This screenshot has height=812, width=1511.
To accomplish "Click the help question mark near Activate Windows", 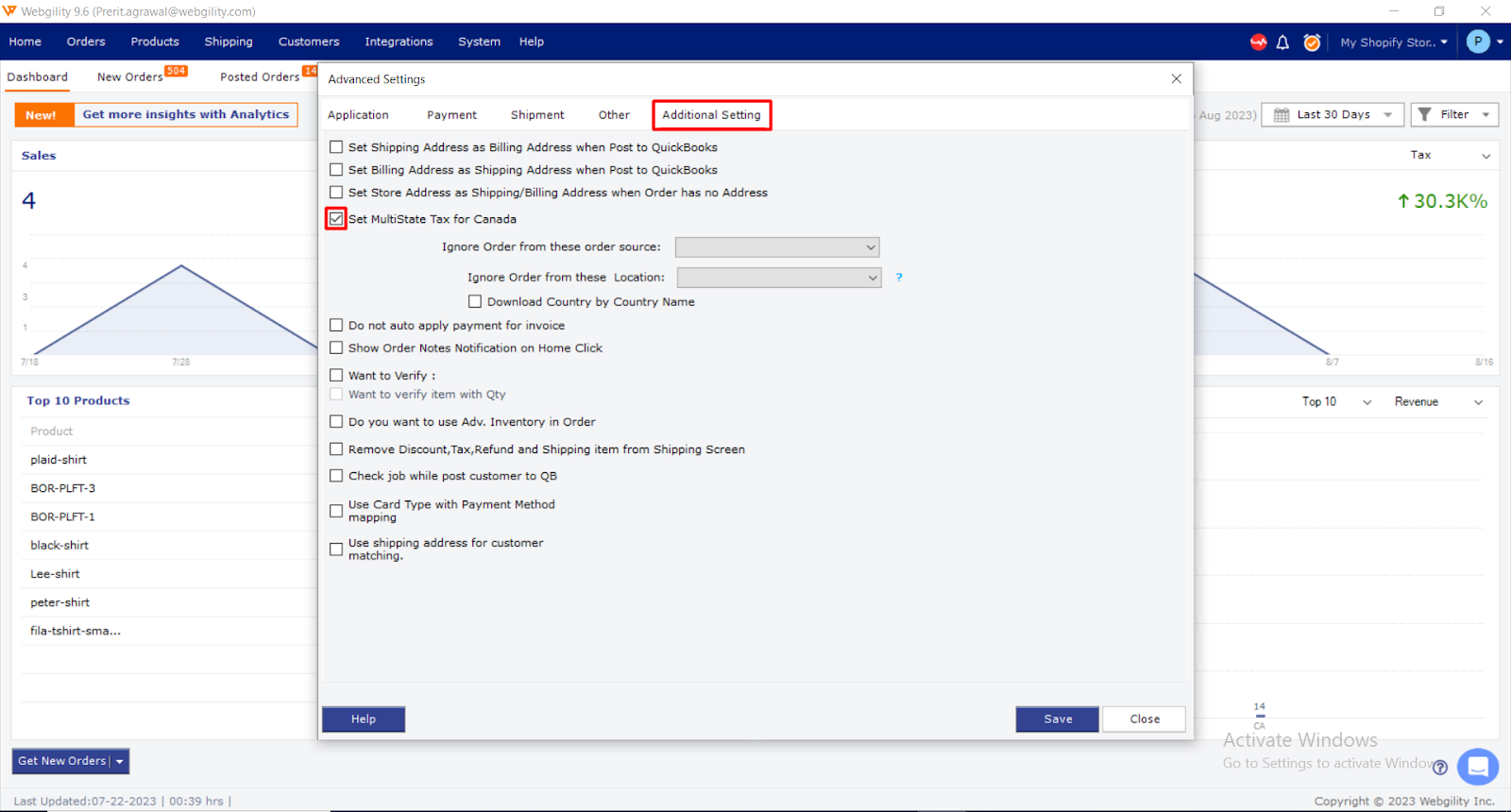I will pos(1439,768).
